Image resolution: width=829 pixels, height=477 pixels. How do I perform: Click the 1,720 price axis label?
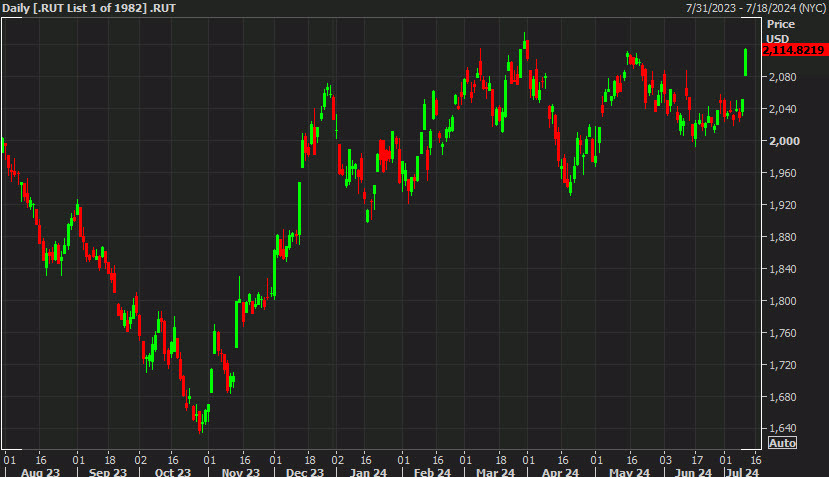782,365
